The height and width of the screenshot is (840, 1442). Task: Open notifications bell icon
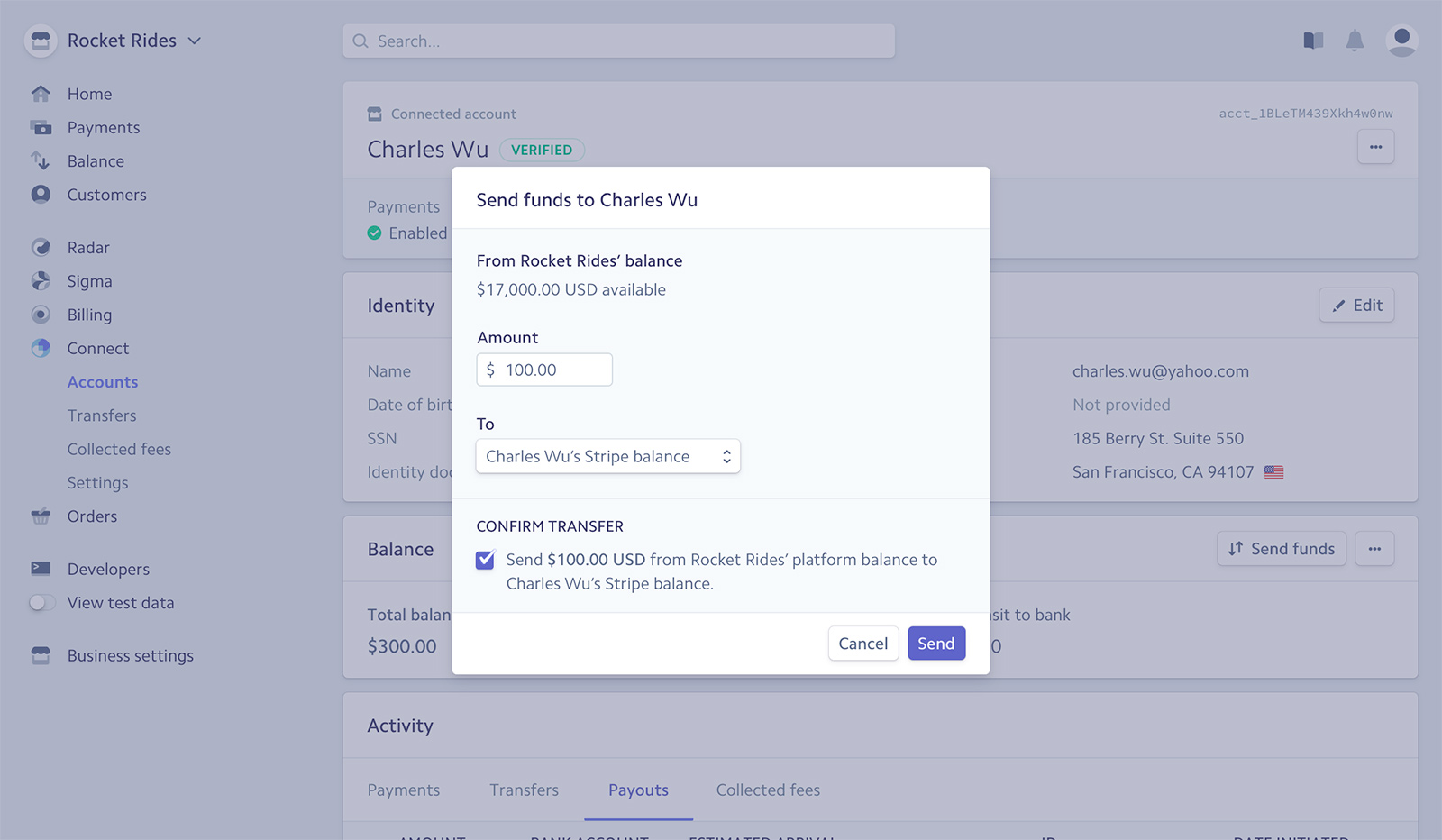pyautogui.click(x=1355, y=41)
